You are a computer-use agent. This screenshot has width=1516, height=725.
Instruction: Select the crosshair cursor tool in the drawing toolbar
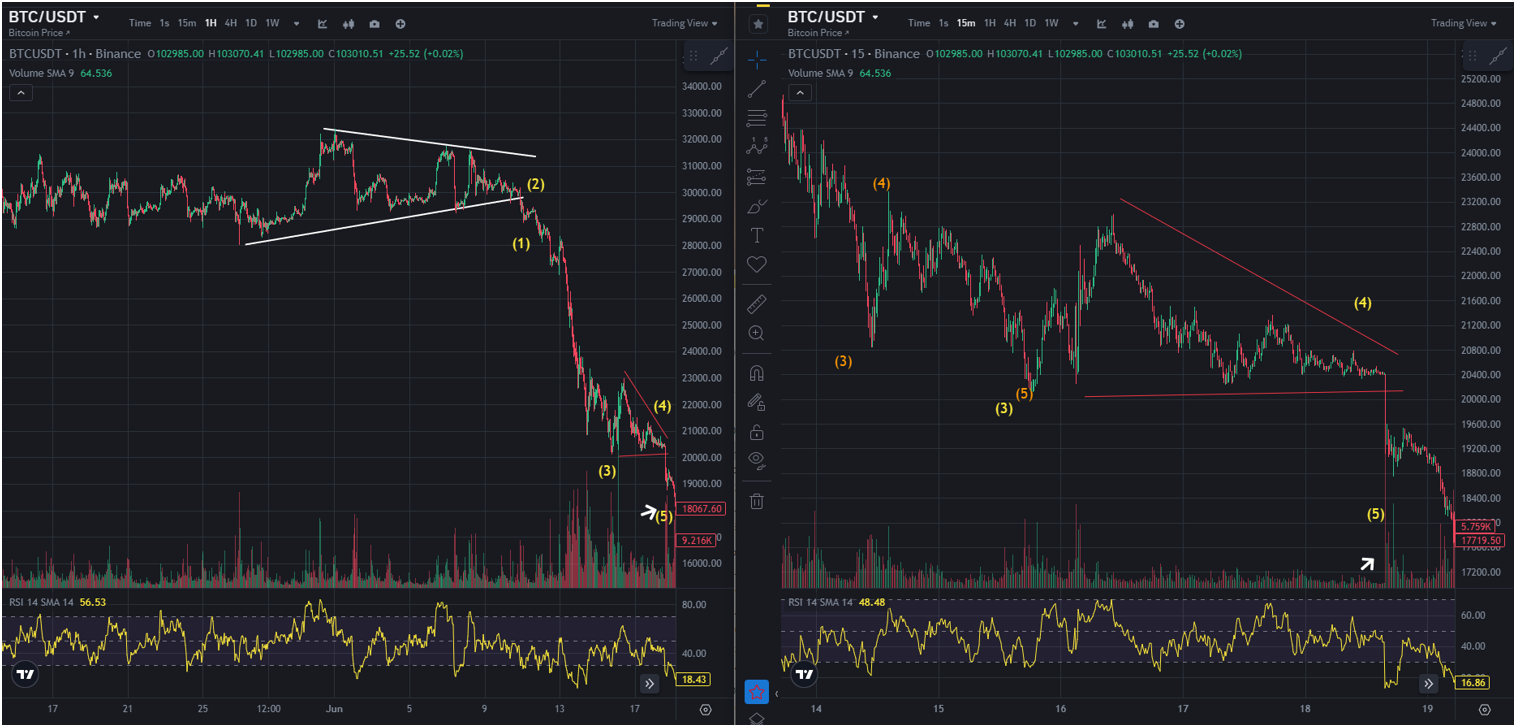coord(757,59)
